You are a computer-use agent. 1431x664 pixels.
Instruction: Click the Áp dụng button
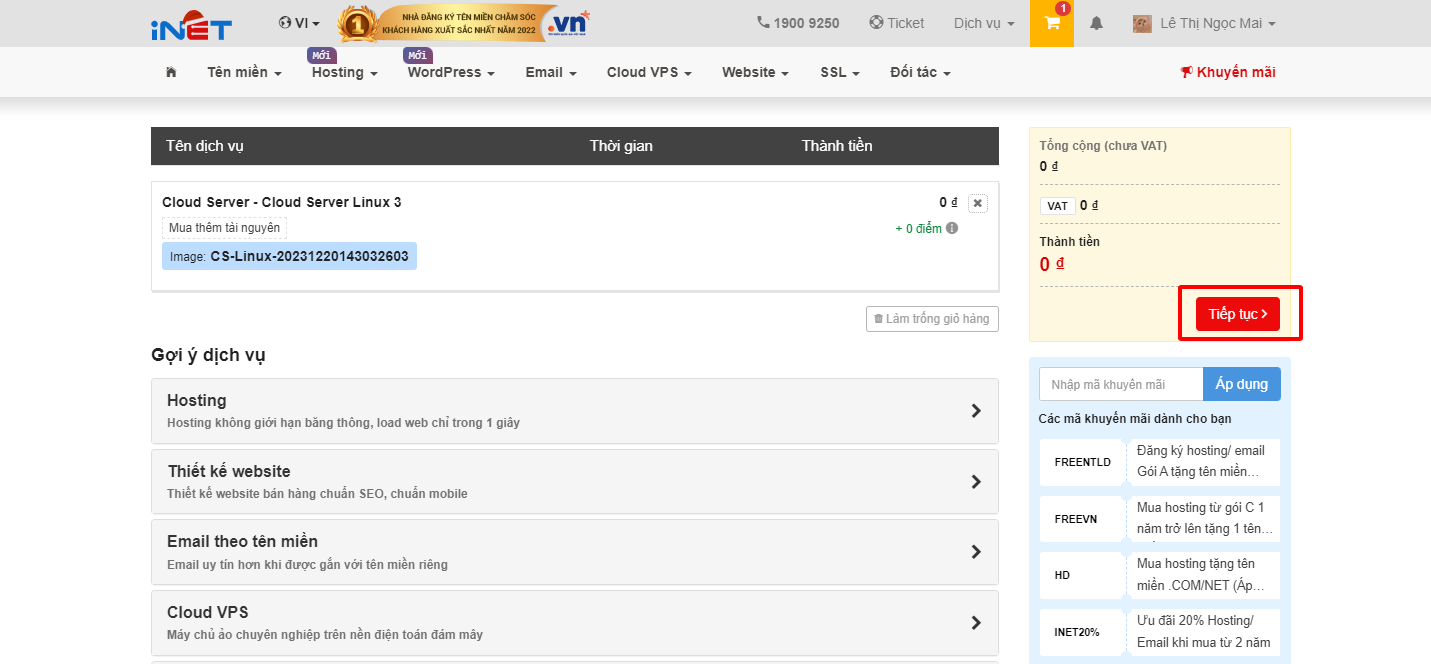[1242, 384]
